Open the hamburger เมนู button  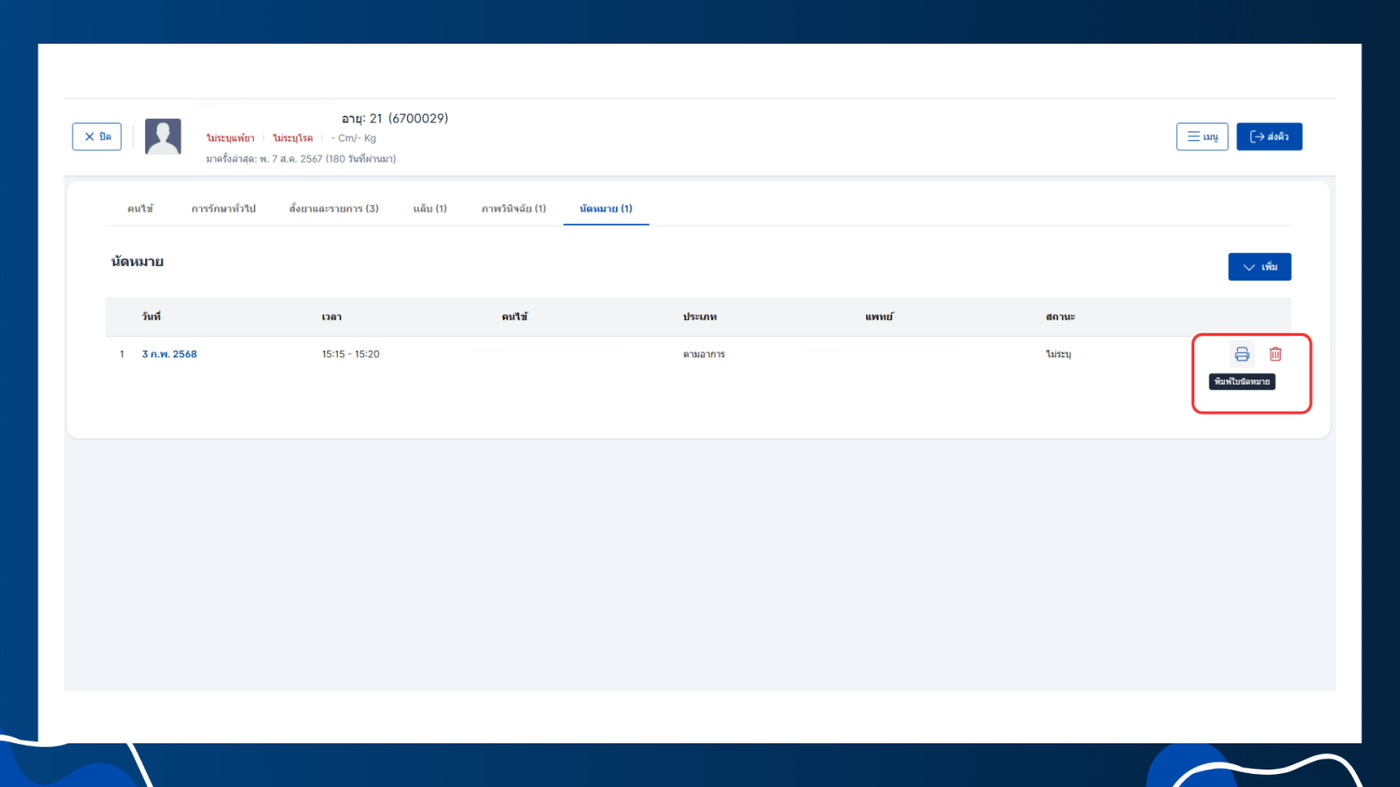[x=1202, y=137]
